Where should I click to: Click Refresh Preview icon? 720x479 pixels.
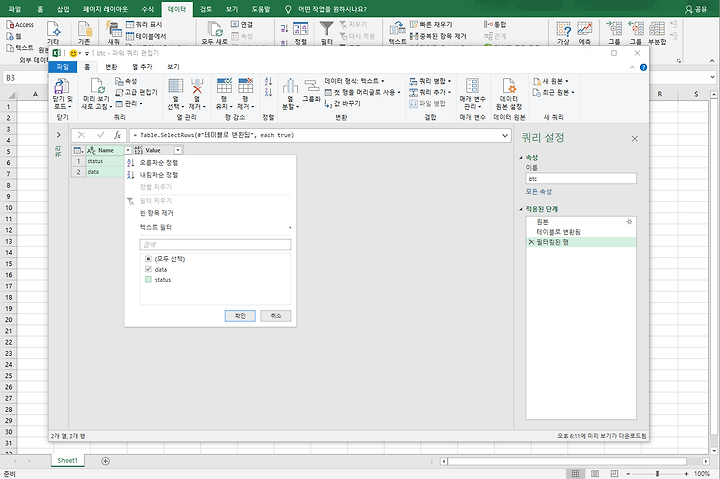pyautogui.click(x=97, y=86)
